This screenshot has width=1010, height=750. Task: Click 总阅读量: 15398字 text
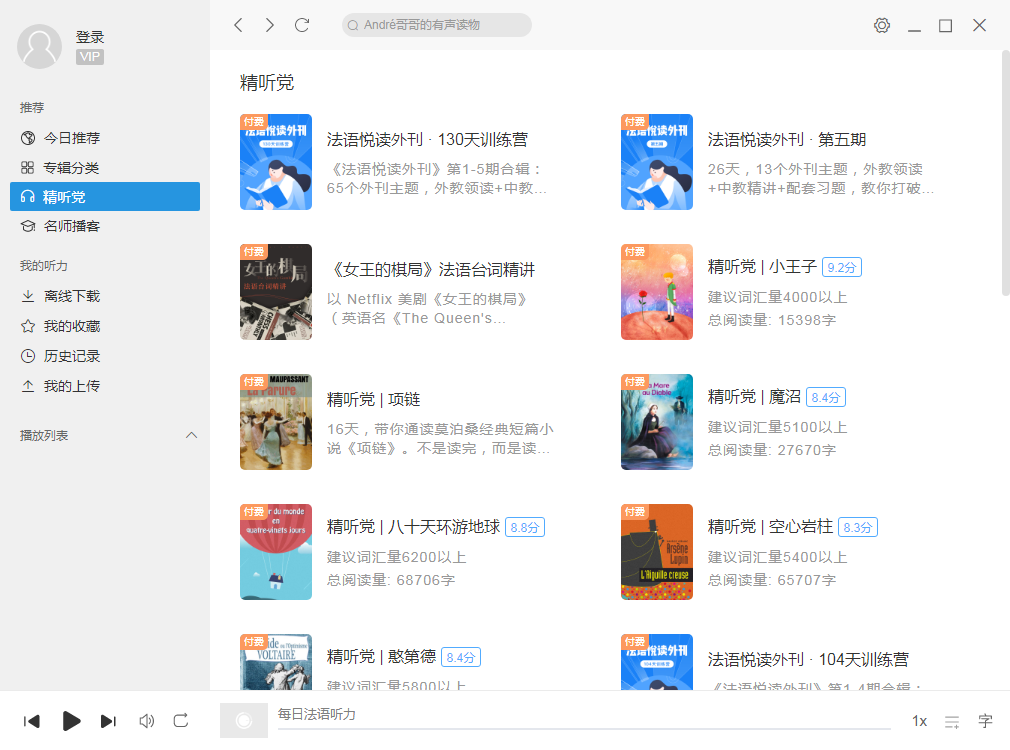point(772,320)
